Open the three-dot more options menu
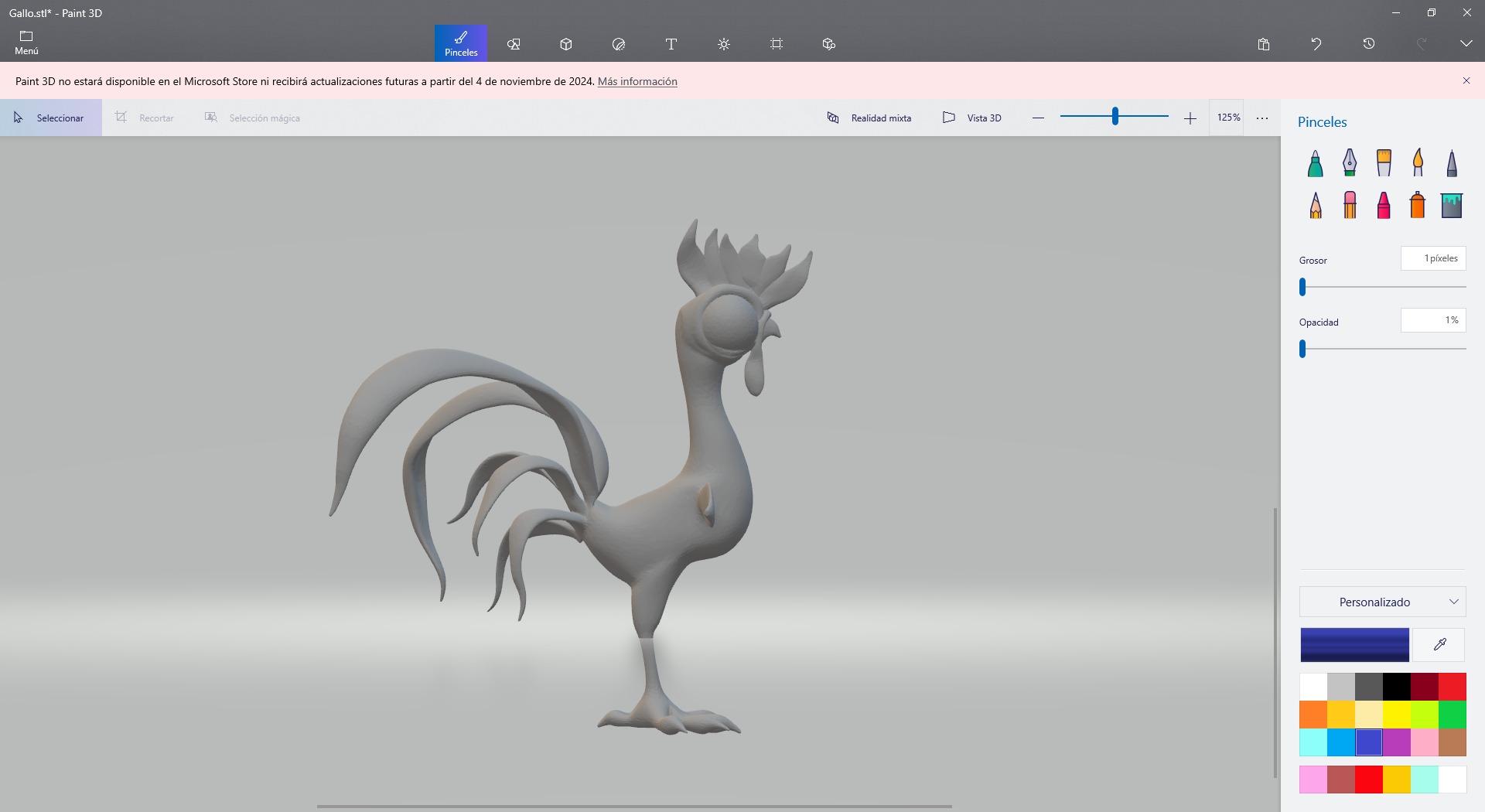Viewport: 1485px width, 812px height. tap(1262, 118)
